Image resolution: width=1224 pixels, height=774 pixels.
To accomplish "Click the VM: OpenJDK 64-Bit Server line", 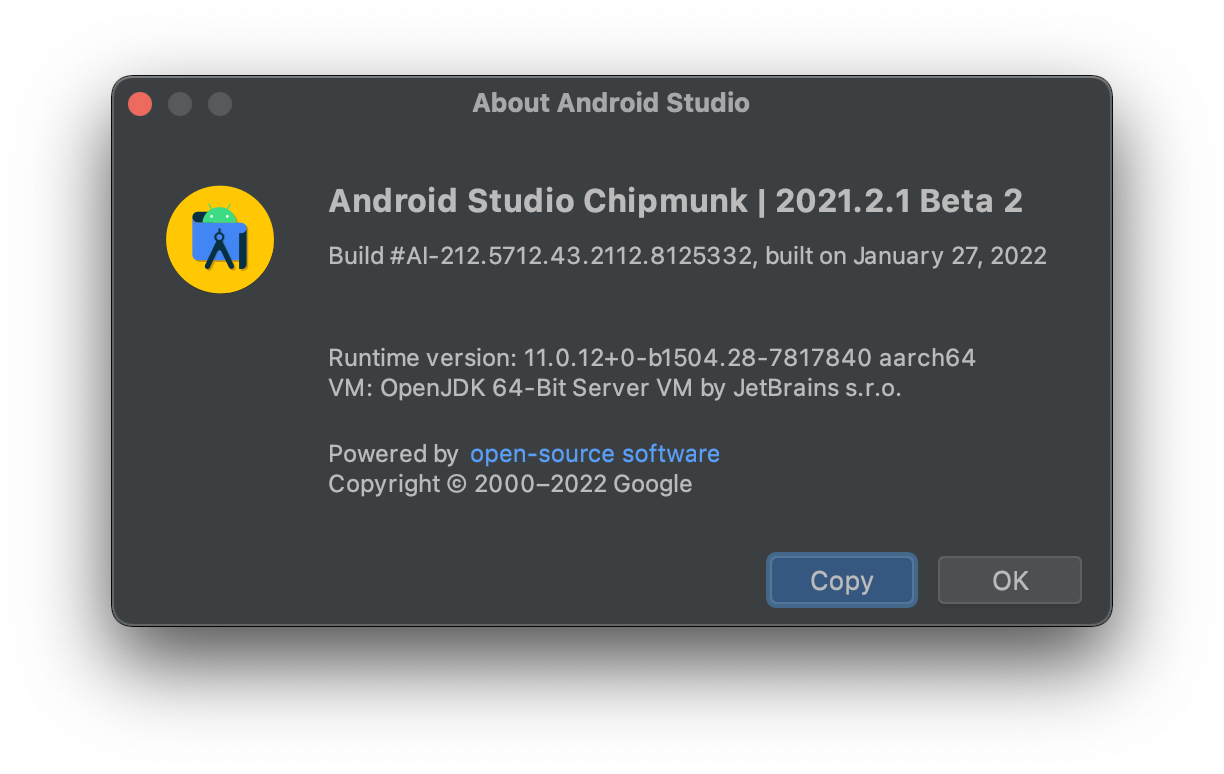I will coord(614,388).
